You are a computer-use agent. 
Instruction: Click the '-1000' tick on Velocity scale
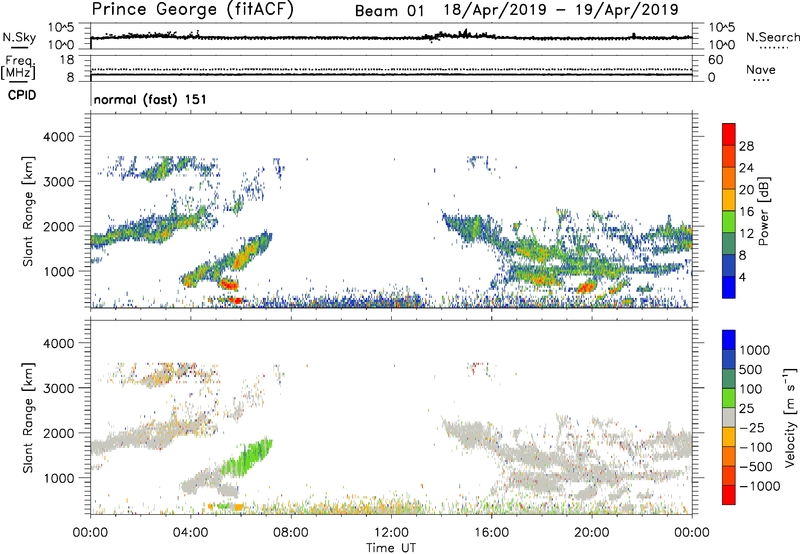(x=759, y=486)
